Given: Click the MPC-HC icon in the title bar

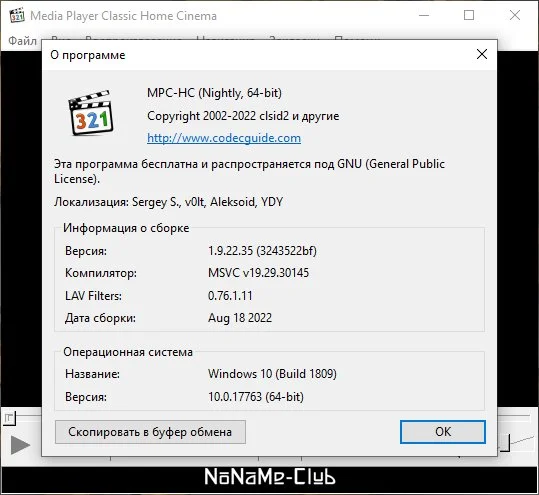Looking at the screenshot, I should point(17,15).
